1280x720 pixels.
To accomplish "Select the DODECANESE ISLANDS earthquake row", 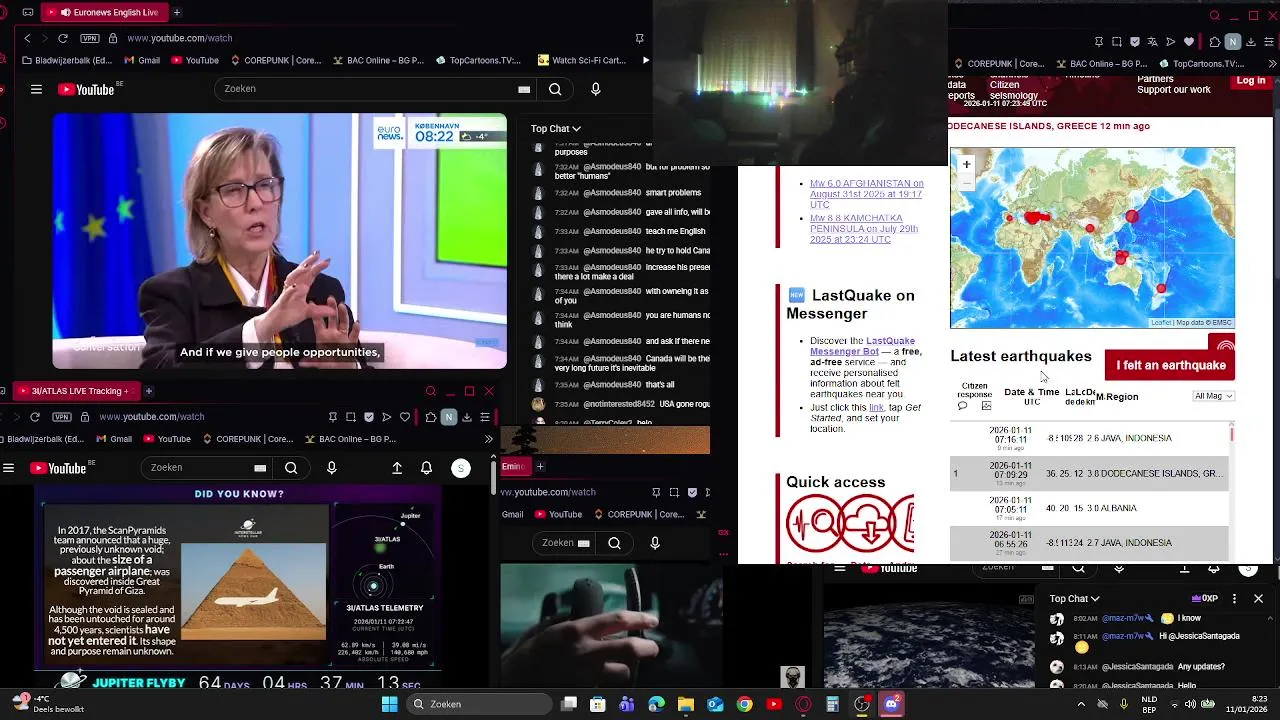I will tap(1089, 473).
